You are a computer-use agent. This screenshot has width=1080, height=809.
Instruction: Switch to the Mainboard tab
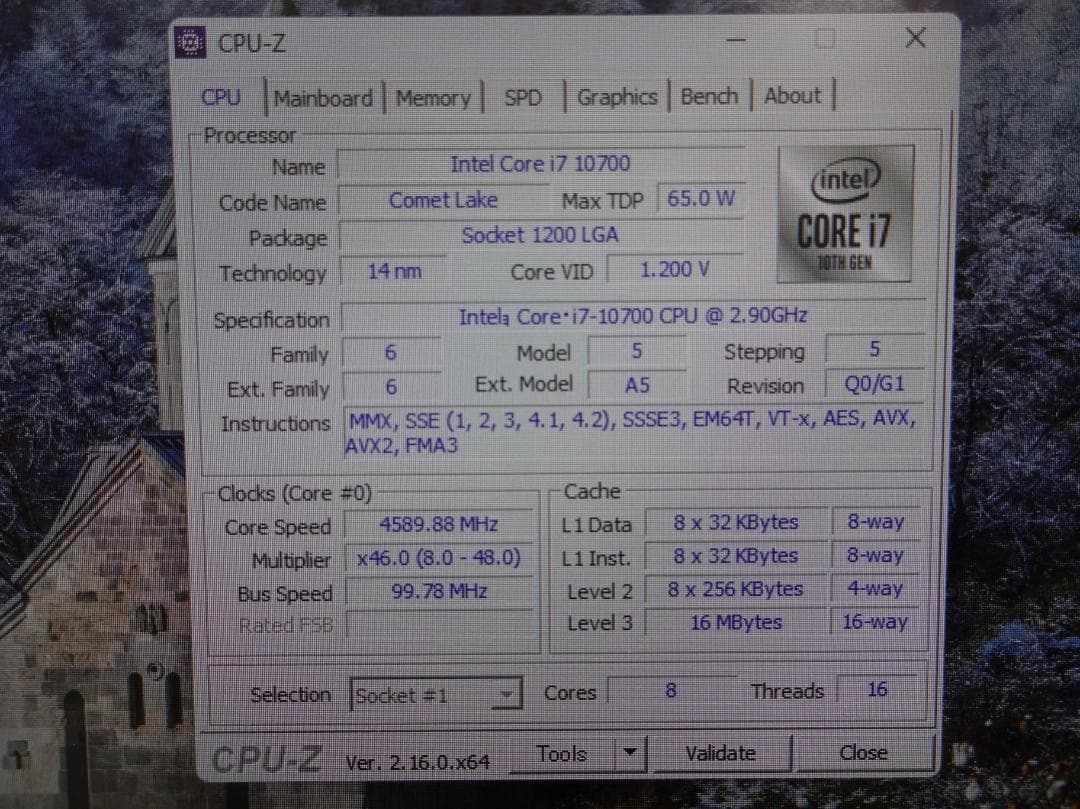coord(322,97)
